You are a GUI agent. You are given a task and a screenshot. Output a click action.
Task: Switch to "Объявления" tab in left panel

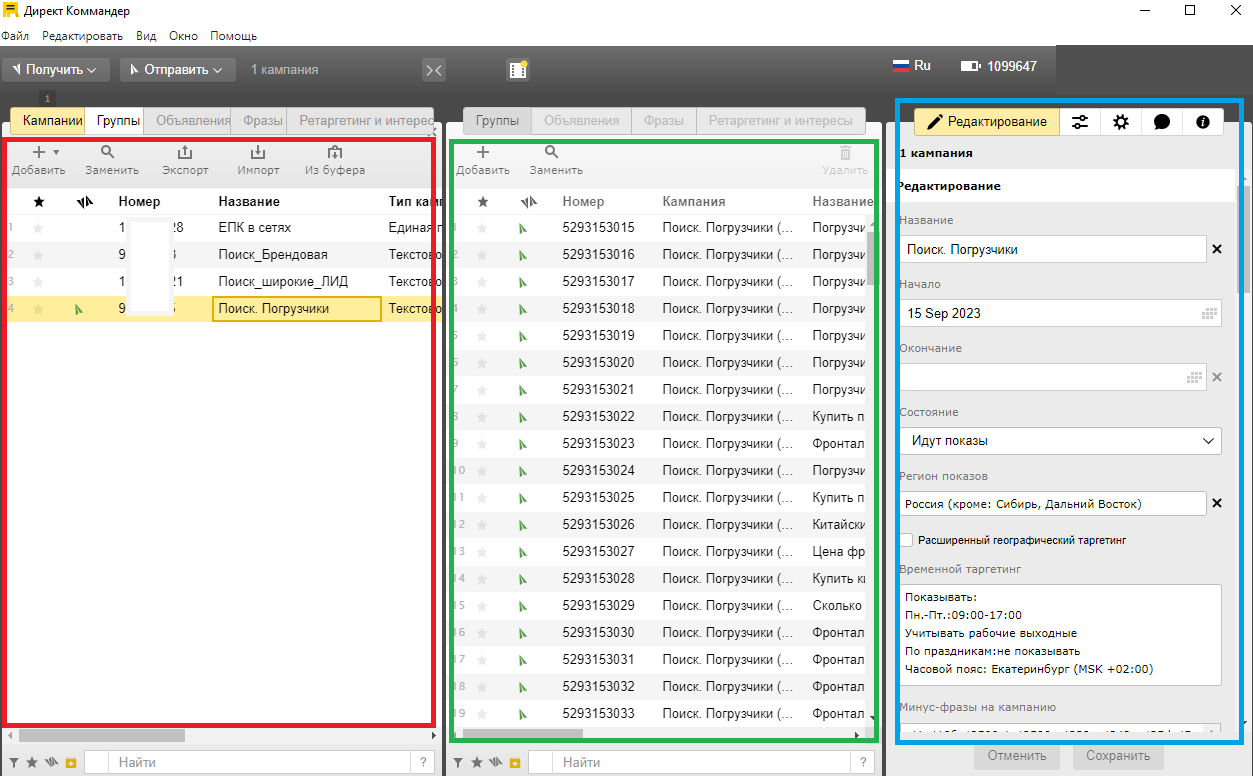tap(193, 121)
